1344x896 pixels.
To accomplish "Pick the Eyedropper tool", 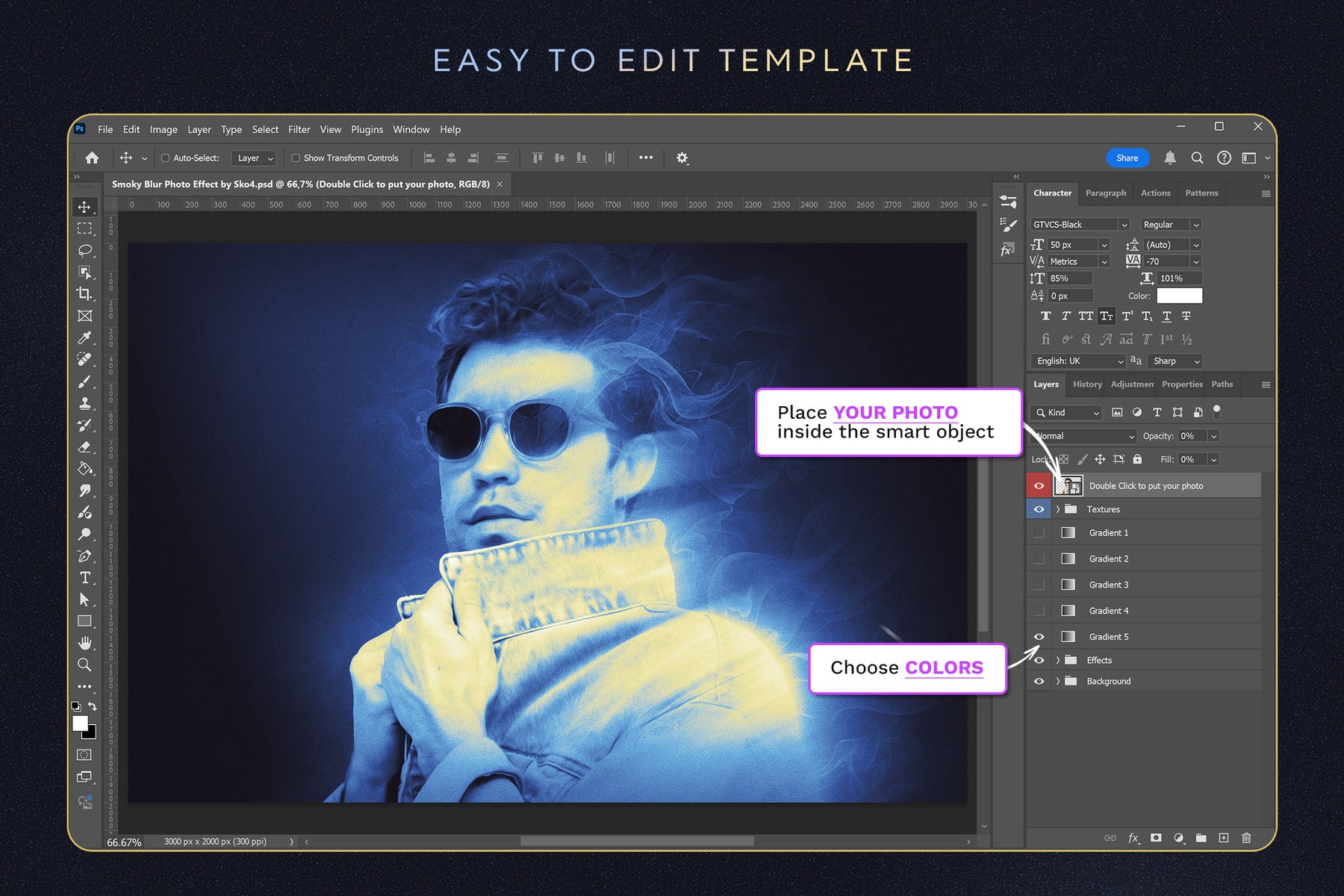I will pos(85,337).
